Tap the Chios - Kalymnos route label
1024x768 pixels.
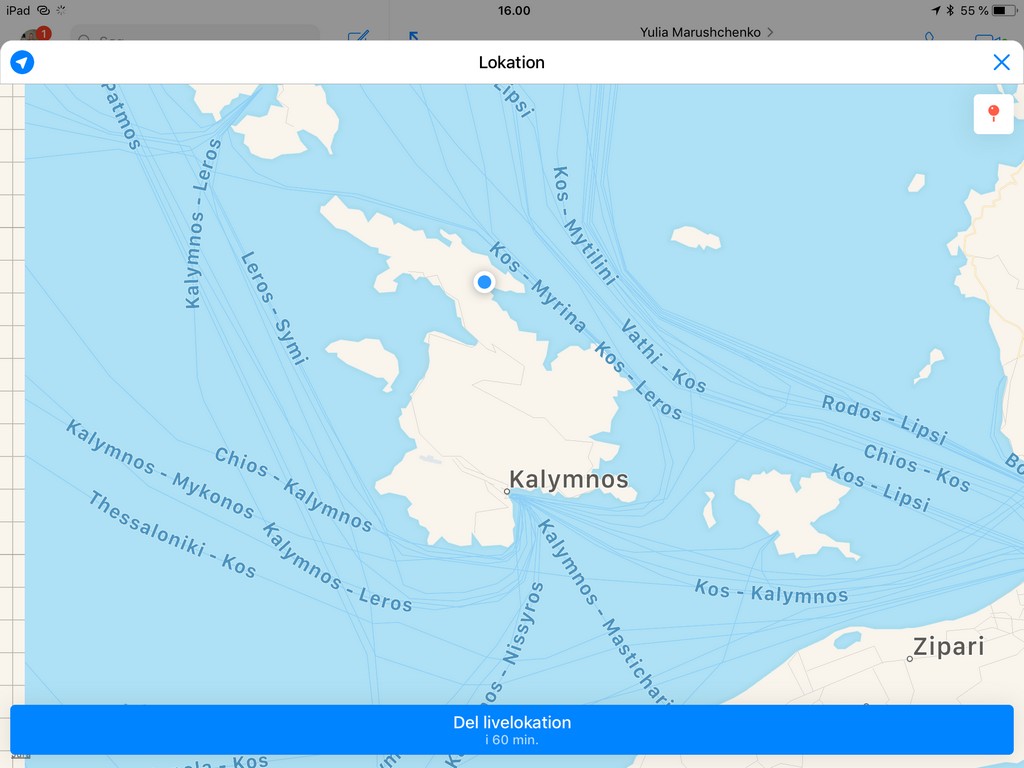[x=293, y=489]
